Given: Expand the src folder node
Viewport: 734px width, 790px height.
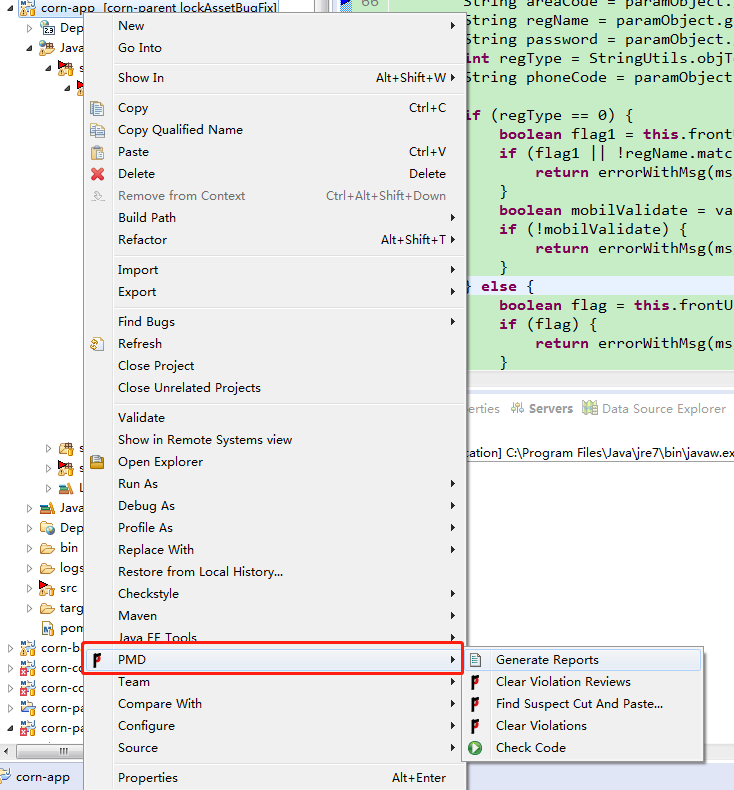Looking at the screenshot, I should (29, 588).
